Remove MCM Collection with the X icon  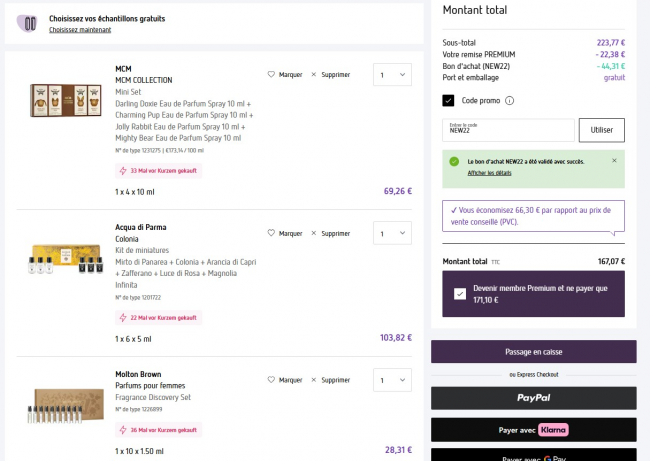pyautogui.click(x=314, y=75)
